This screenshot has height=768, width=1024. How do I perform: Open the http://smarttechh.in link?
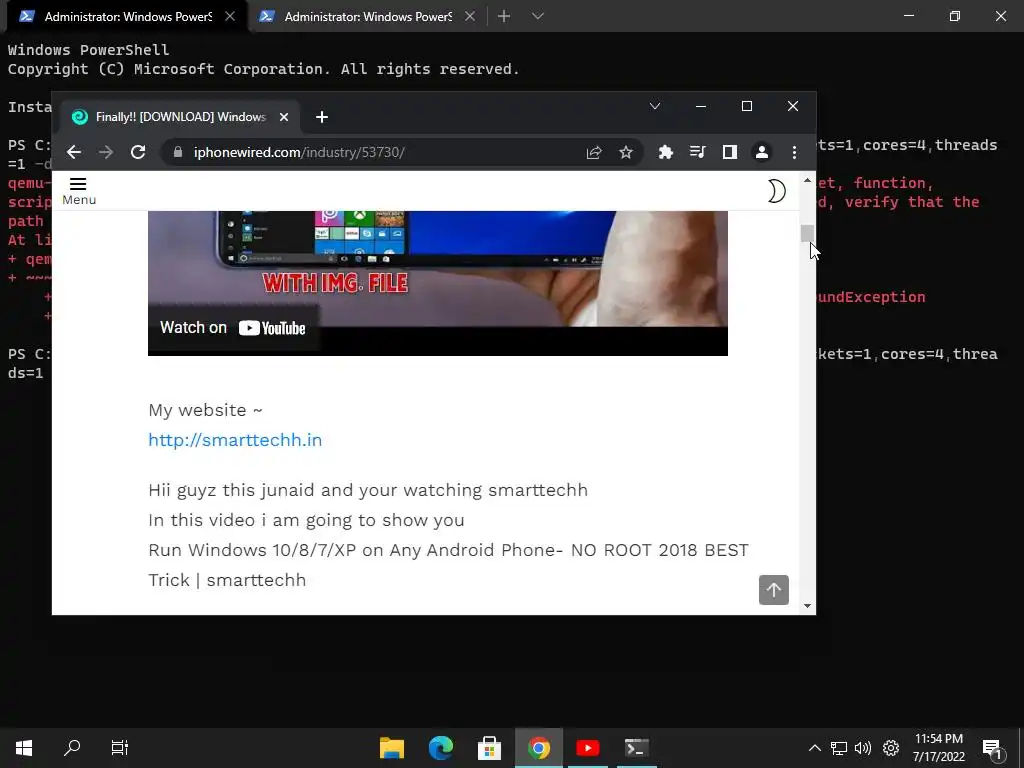click(x=235, y=440)
